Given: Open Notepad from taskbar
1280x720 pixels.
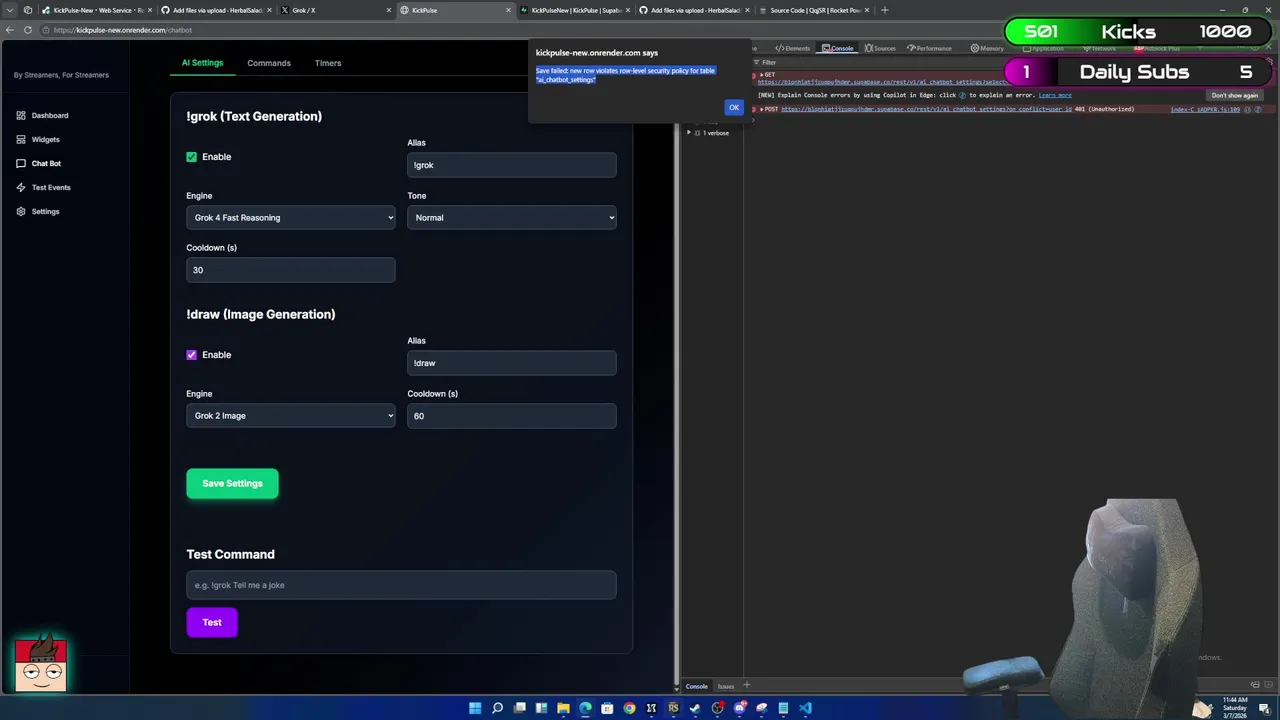Looking at the screenshot, I should pos(783,708).
